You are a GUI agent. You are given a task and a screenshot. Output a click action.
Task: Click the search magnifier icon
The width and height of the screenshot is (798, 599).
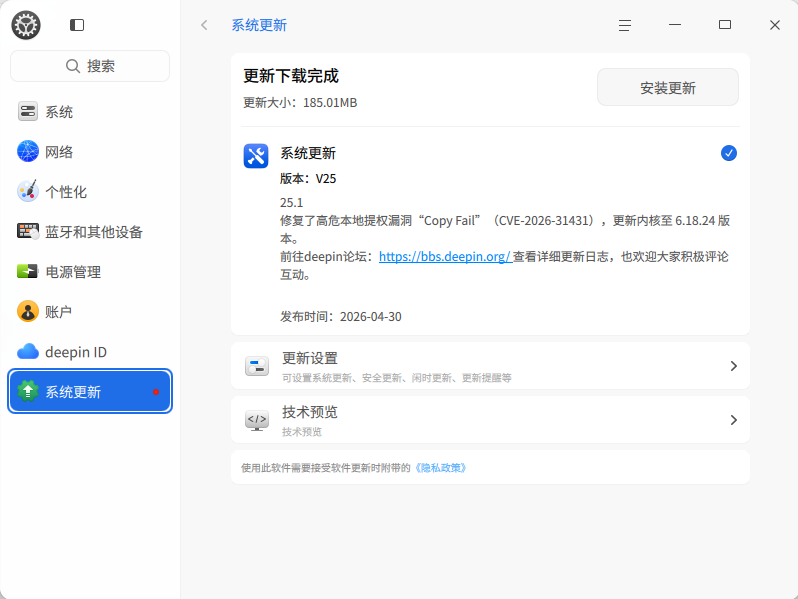tap(73, 66)
